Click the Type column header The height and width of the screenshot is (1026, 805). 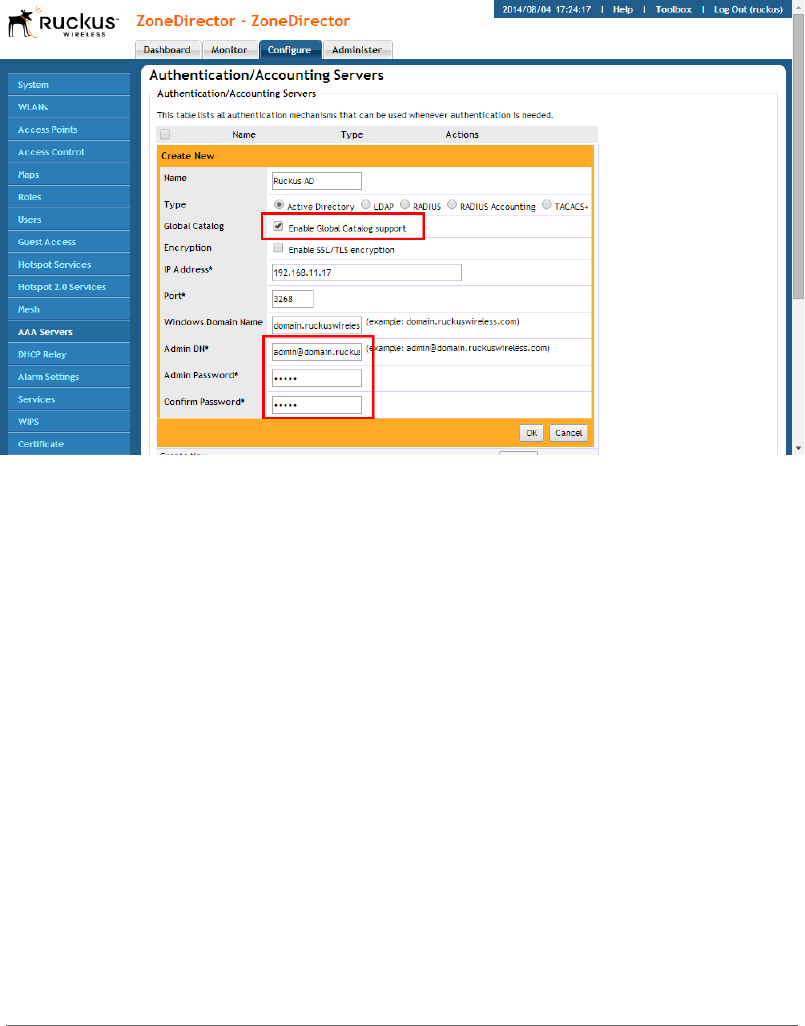pos(351,135)
